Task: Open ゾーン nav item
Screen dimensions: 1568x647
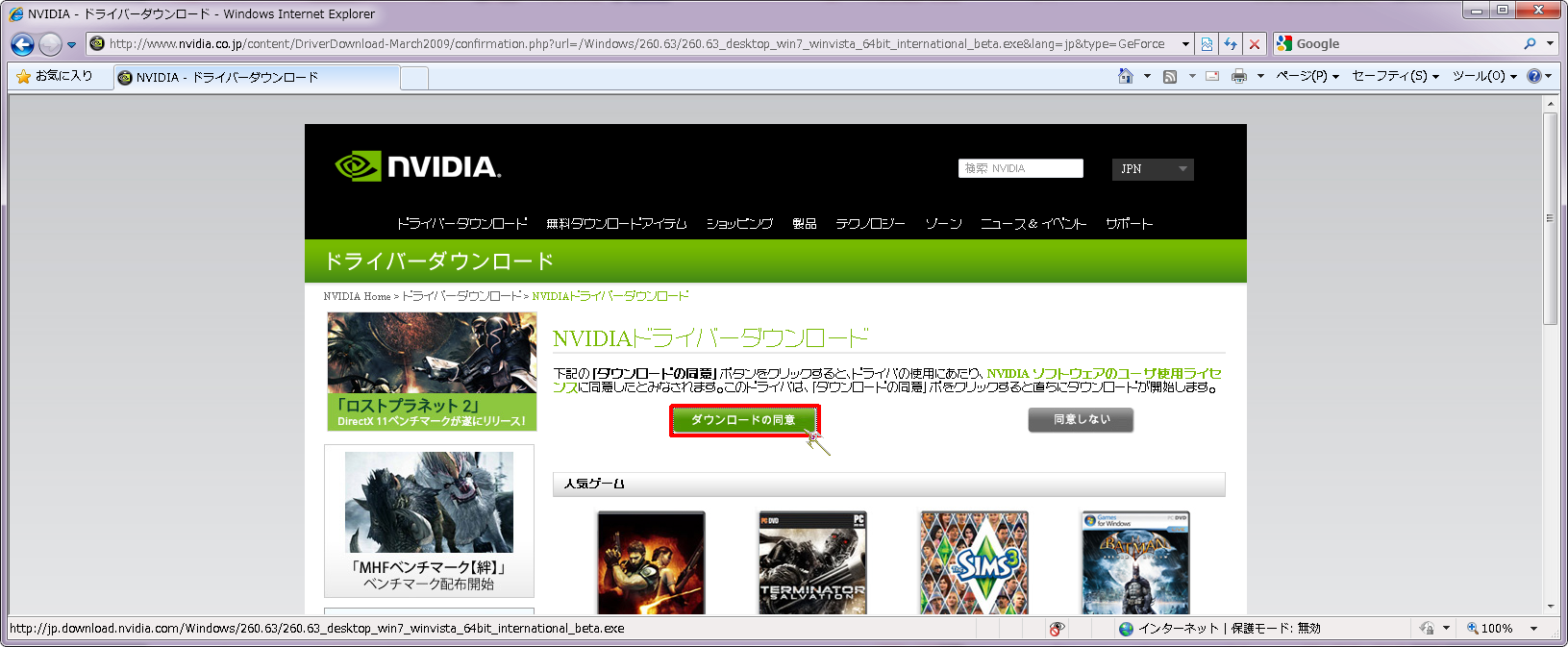Action: (943, 223)
